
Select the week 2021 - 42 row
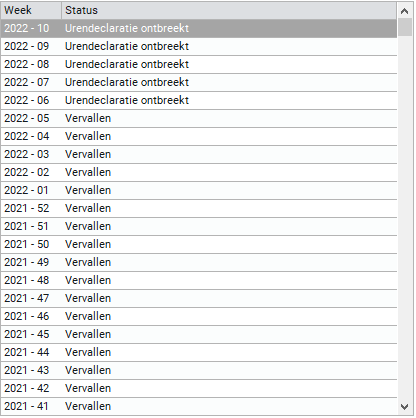click(199, 388)
